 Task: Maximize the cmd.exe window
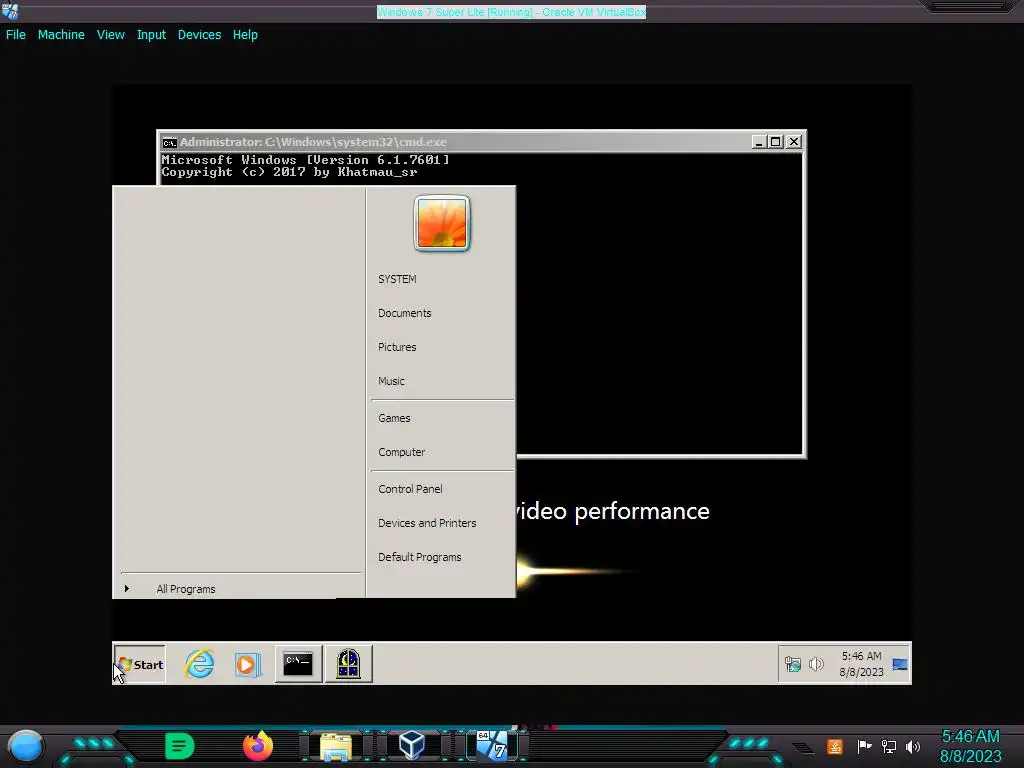pyautogui.click(x=775, y=142)
